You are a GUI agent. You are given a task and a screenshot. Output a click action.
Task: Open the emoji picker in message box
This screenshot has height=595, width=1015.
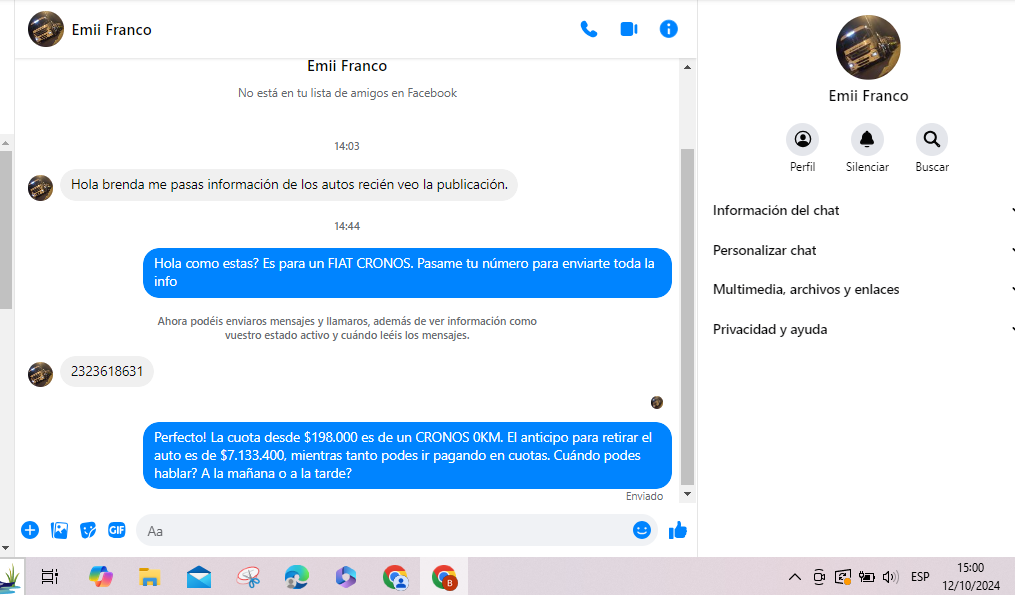pyautogui.click(x=641, y=530)
